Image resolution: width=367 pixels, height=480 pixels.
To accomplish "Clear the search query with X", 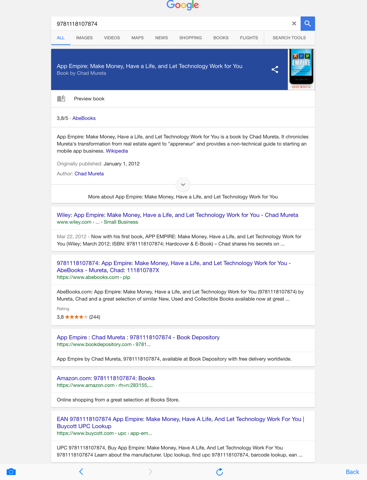I will pos(294,23).
